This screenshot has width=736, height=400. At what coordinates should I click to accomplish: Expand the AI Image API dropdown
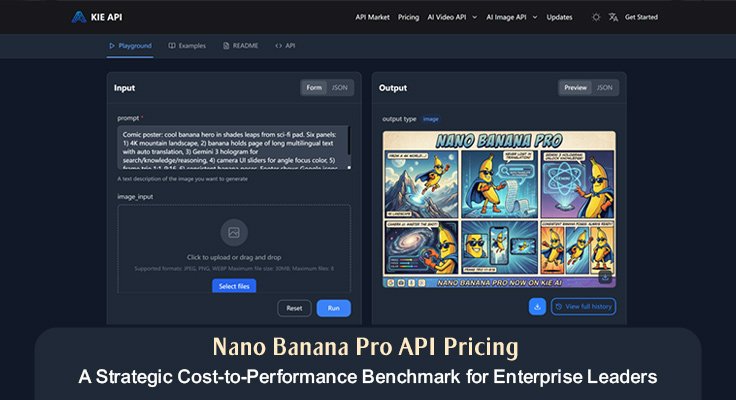pos(512,17)
